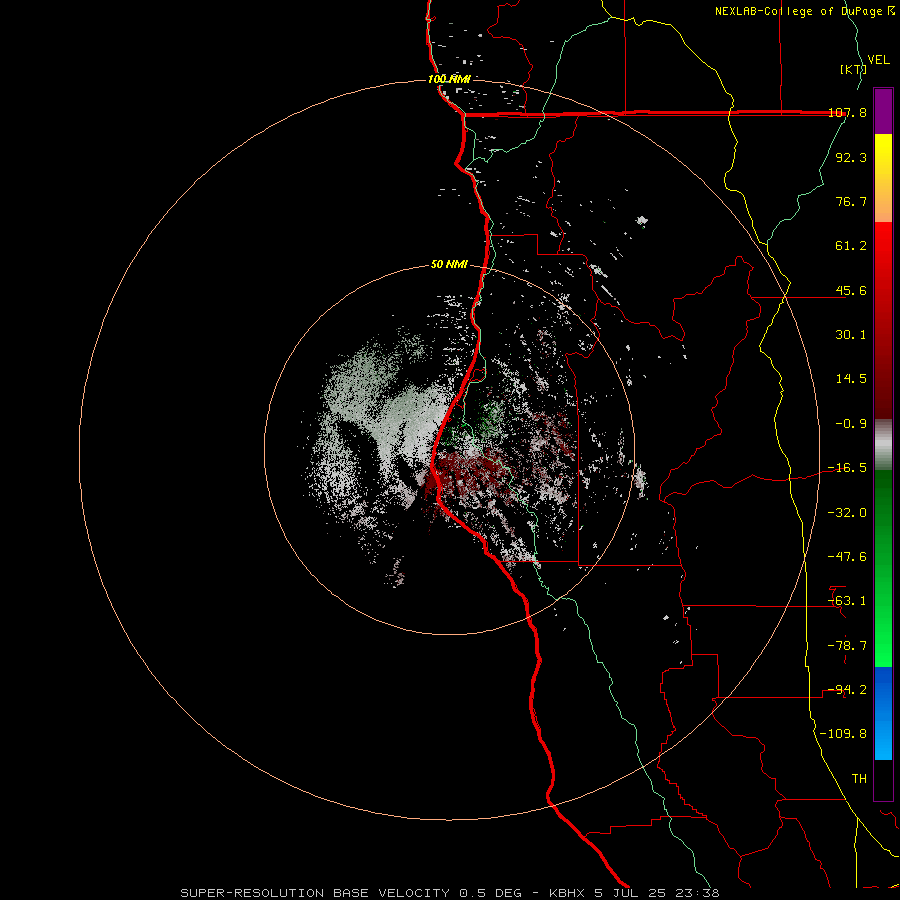Viewport: 900px width, 900px height.
Task: Click the [KT] units label
Action: click(x=854, y=69)
